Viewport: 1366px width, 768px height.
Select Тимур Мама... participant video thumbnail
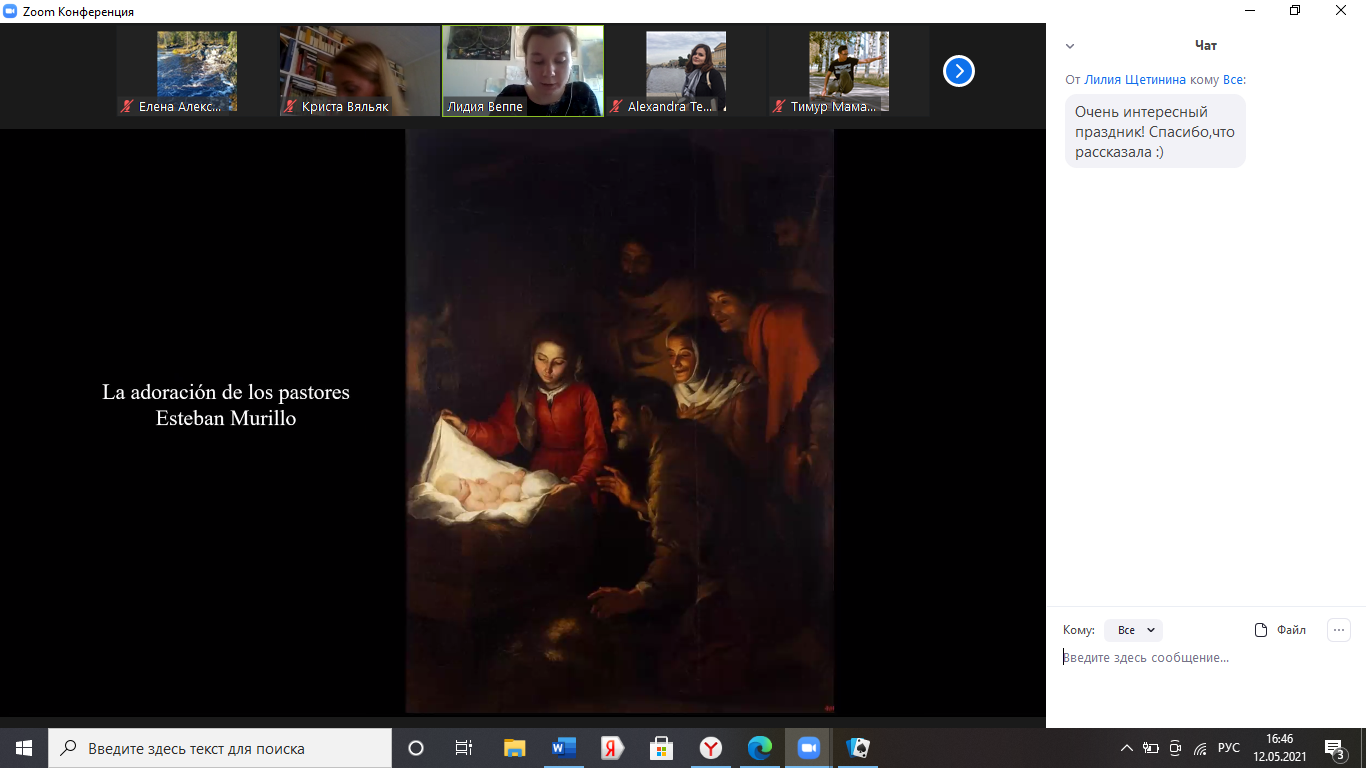pos(849,71)
